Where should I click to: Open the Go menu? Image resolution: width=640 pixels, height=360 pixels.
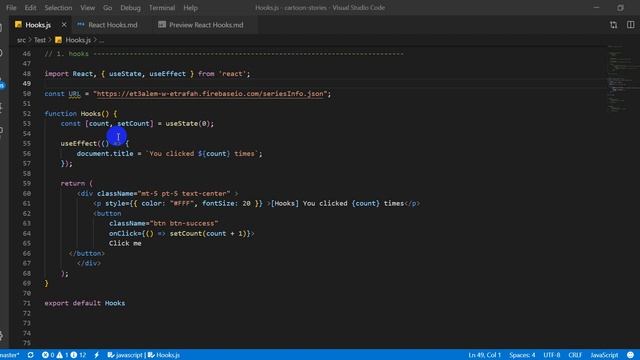point(107,8)
